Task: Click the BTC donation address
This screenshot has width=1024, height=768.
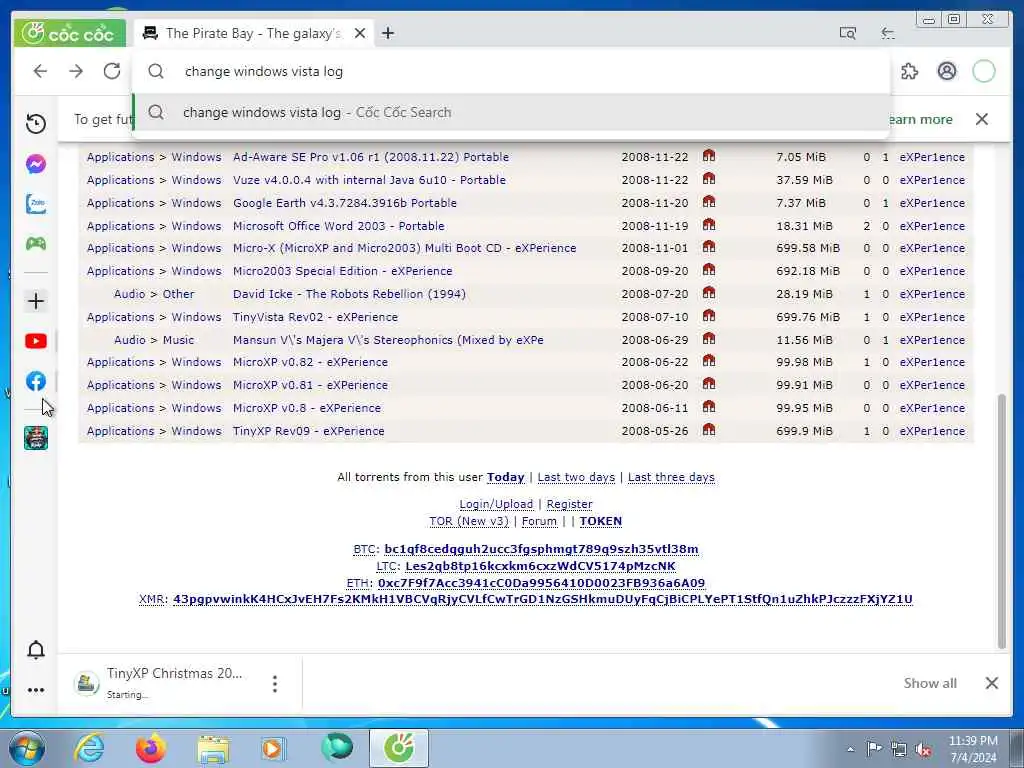Action: tap(541, 549)
